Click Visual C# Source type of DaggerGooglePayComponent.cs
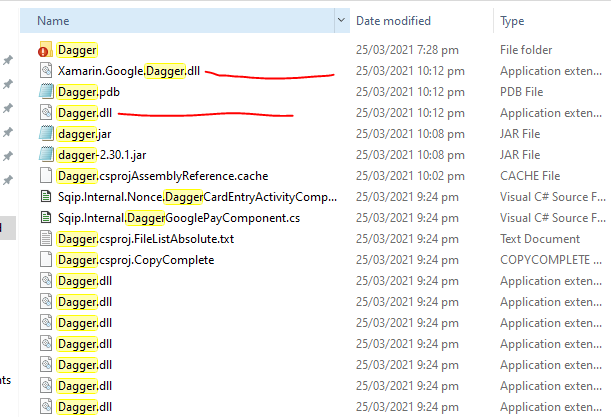The image size is (611, 417). click(553, 218)
